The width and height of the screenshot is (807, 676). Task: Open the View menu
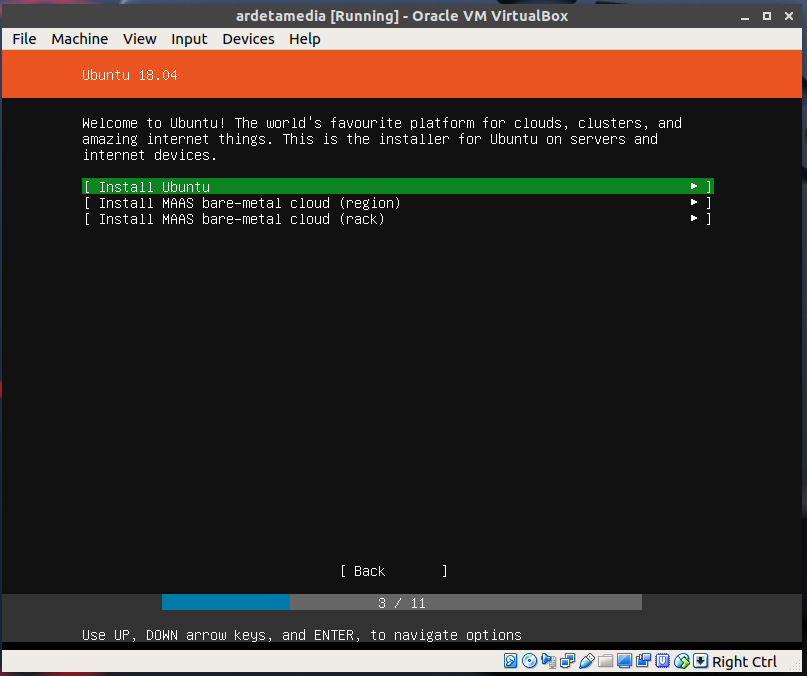(140, 39)
